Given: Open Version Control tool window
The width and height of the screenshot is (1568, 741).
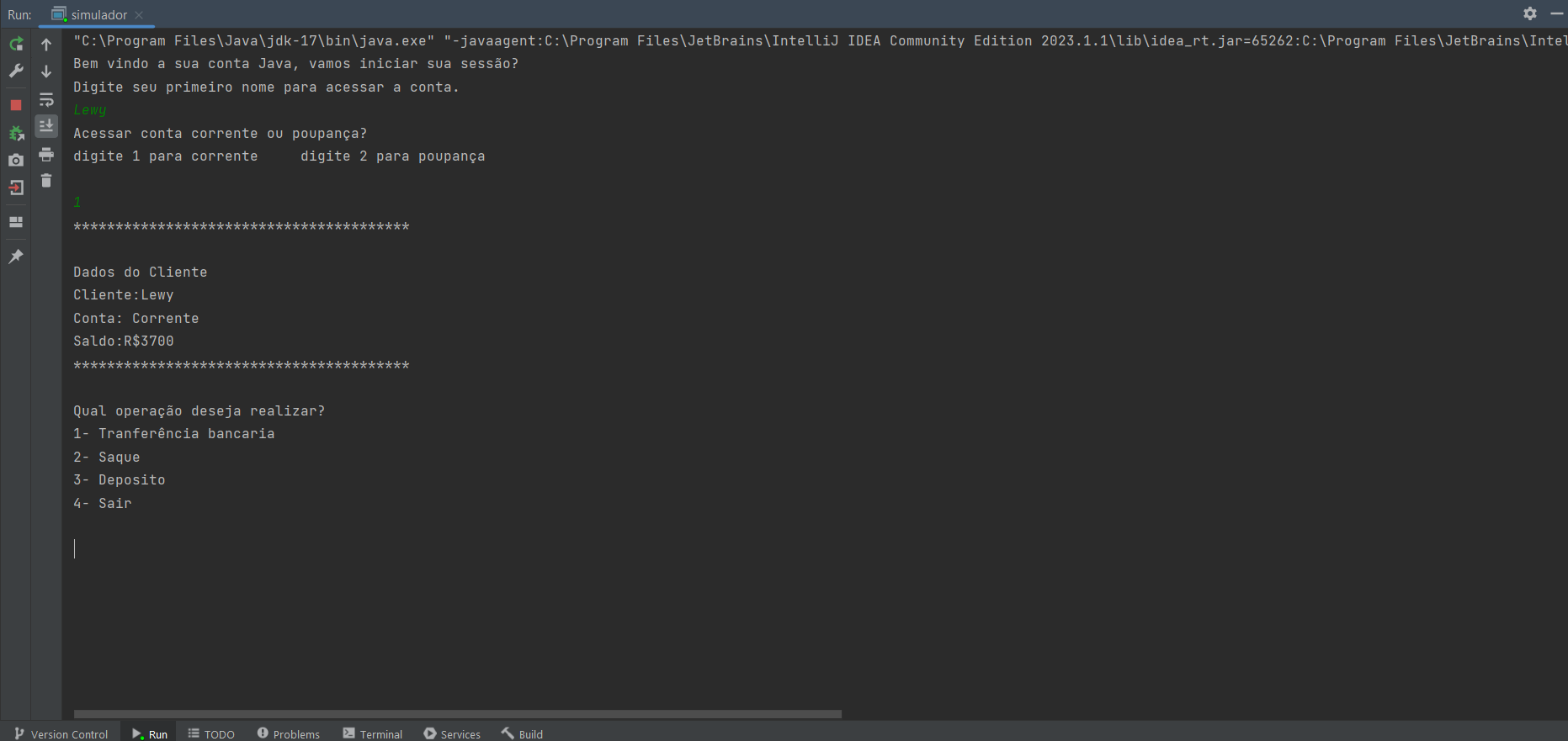Looking at the screenshot, I should coord(61,733).
